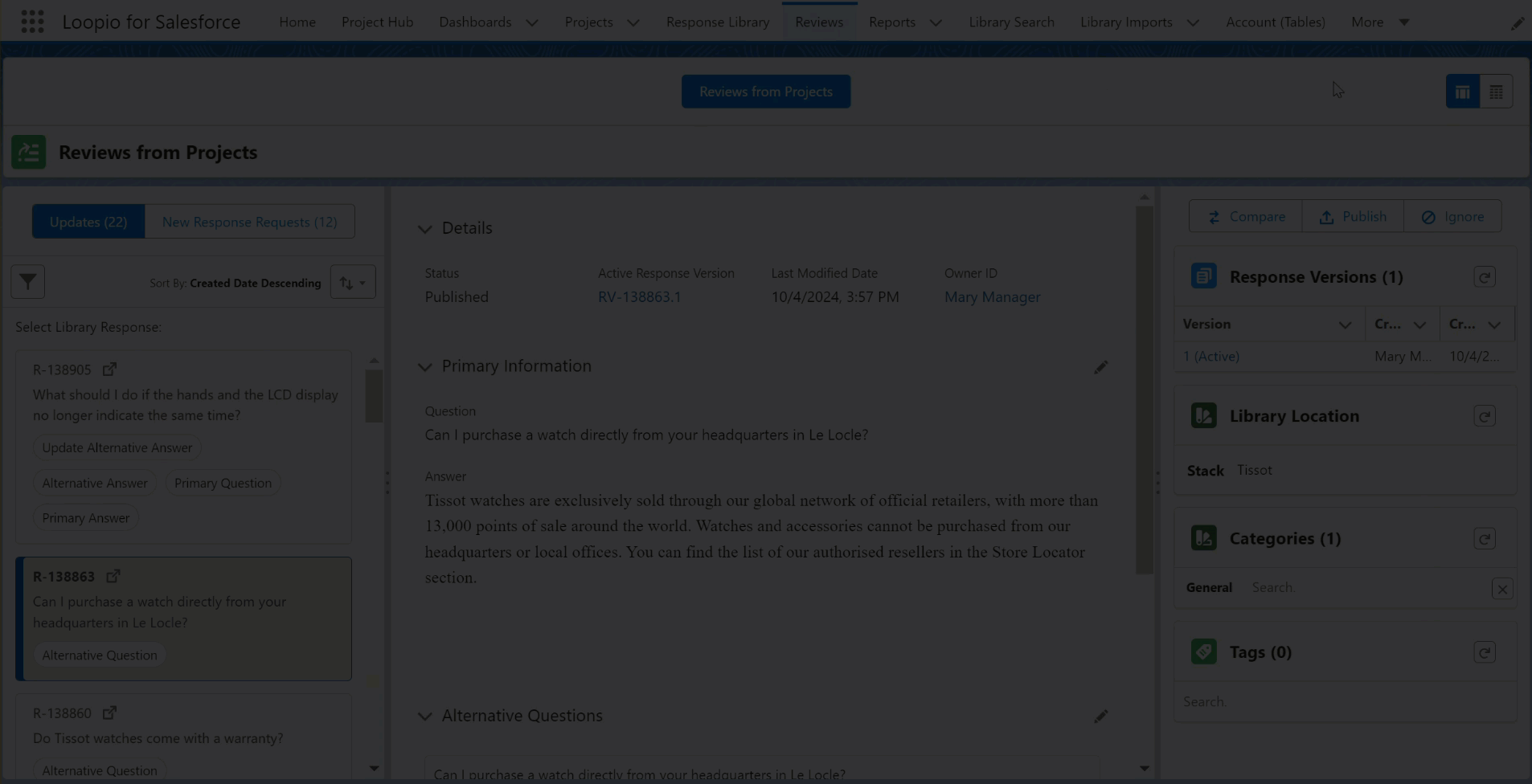Screen dimensions: 1532x784
Task: Refresh the Categories panel
Action: click(x=1485, y=538)
